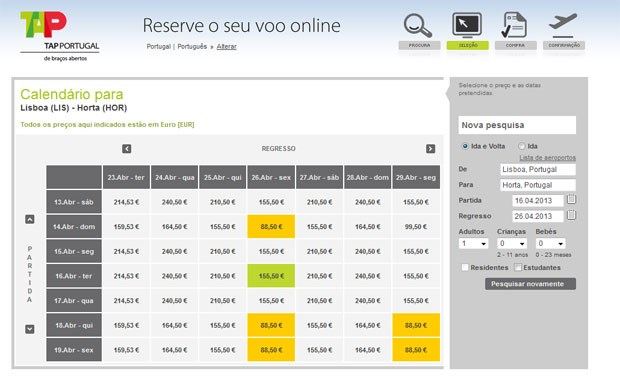Click row header 15.Abr - seg
620x377 pixels.
point(74,251)
